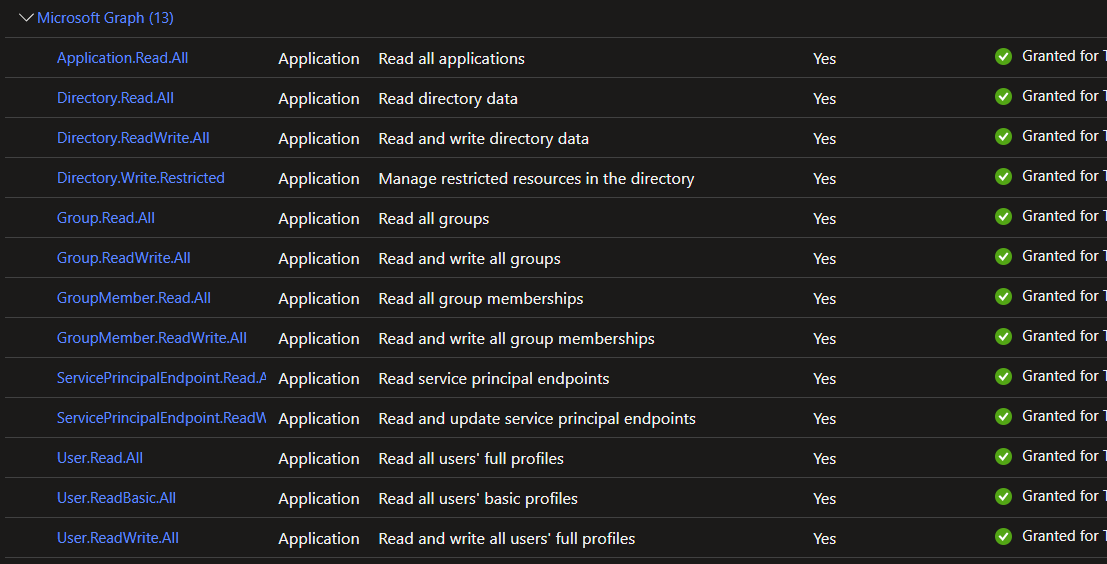This screenshot has height=564, width=1107.
Task: Click 'Yes' admin consent in Directory.ReadWrite.All row
Action: (824, 139)
